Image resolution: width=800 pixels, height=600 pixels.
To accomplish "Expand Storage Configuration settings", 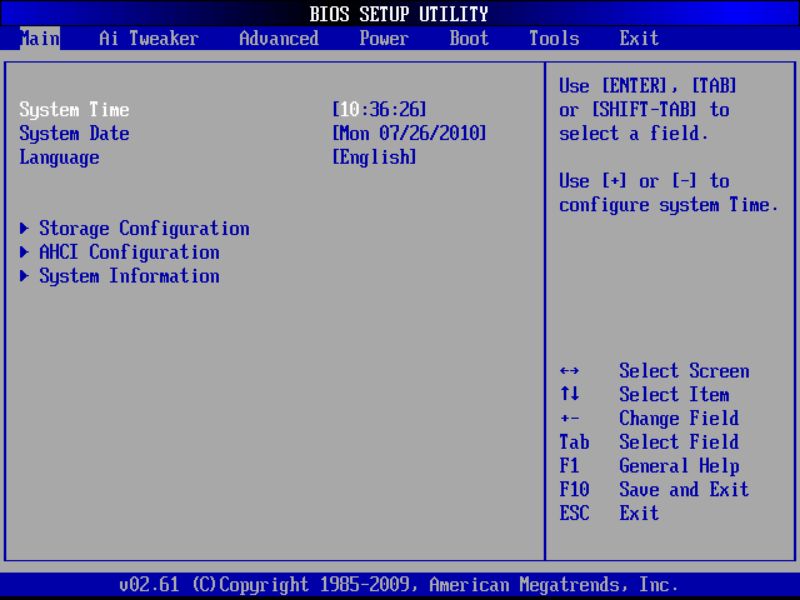I will (143, 228).
